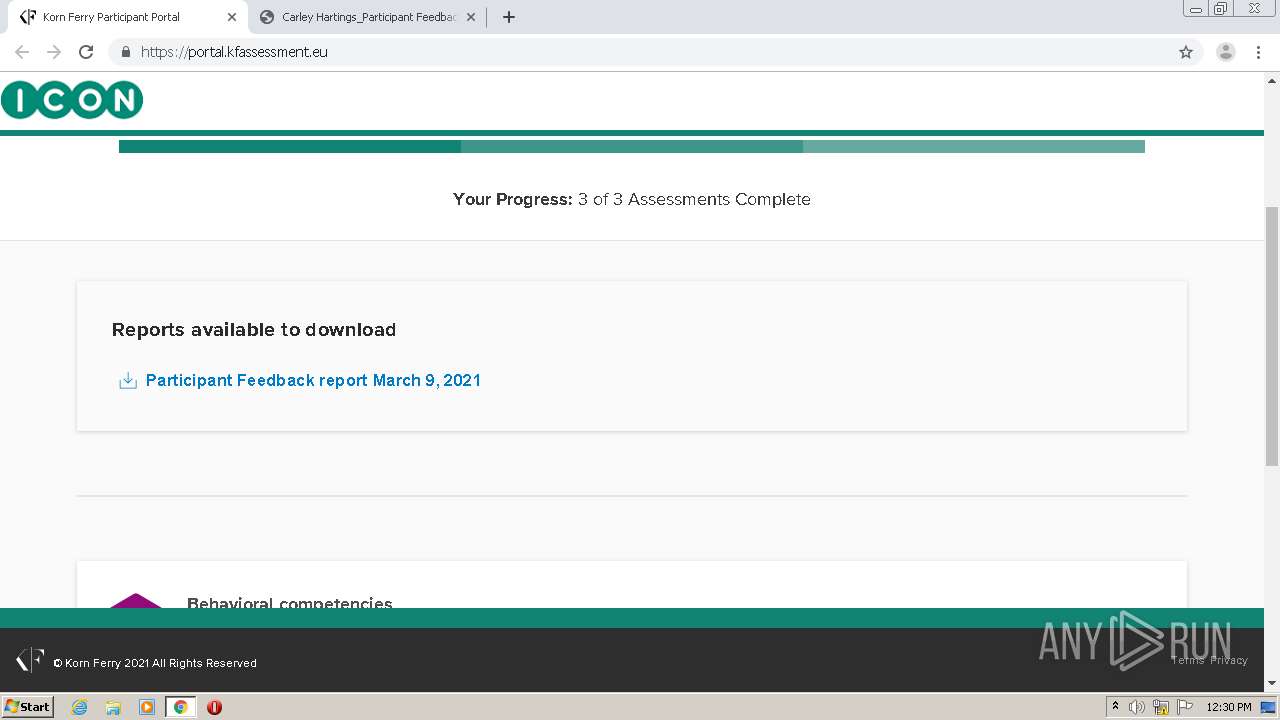
Task: Click the red stop-sign taskbar icon
Action: tap(214, 707)
